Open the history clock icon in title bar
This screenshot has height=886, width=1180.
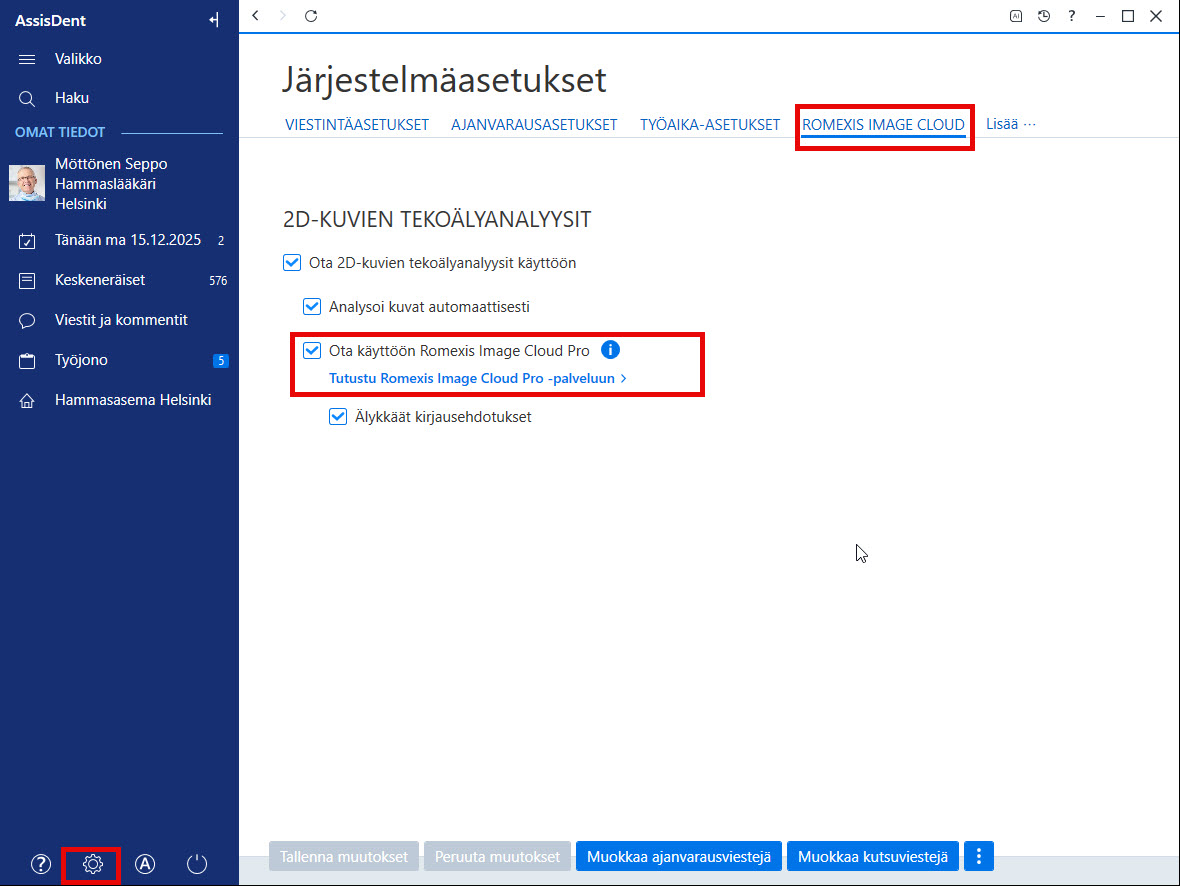[x=1044, y=16]
